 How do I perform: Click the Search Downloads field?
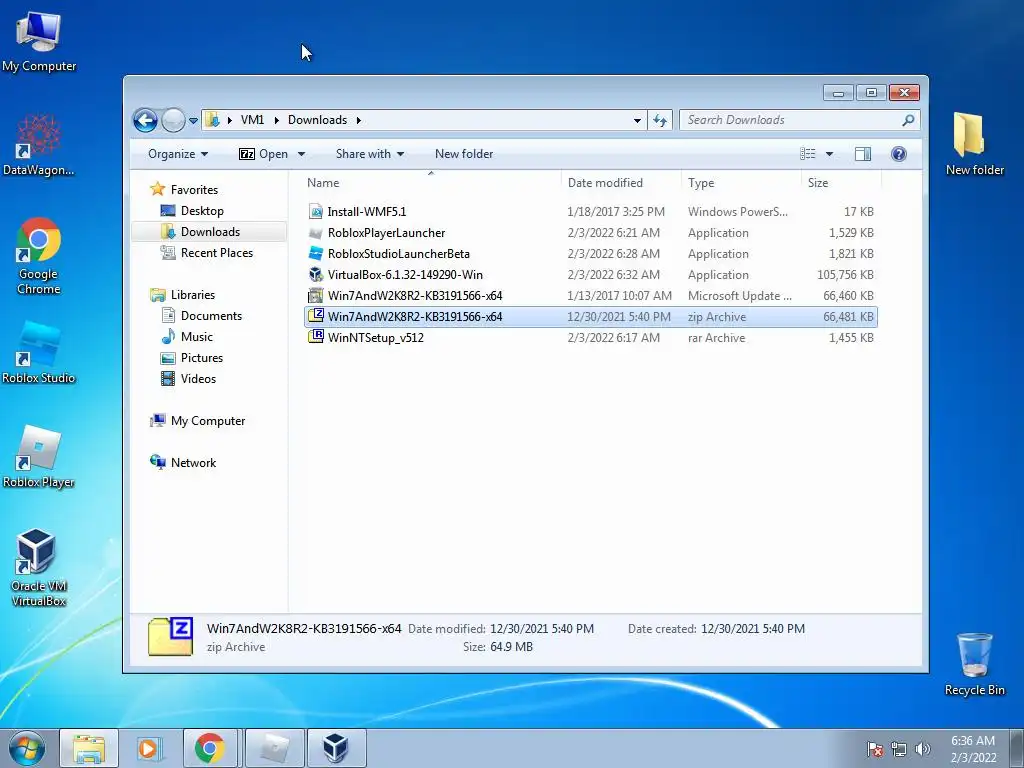click(799, 120)
